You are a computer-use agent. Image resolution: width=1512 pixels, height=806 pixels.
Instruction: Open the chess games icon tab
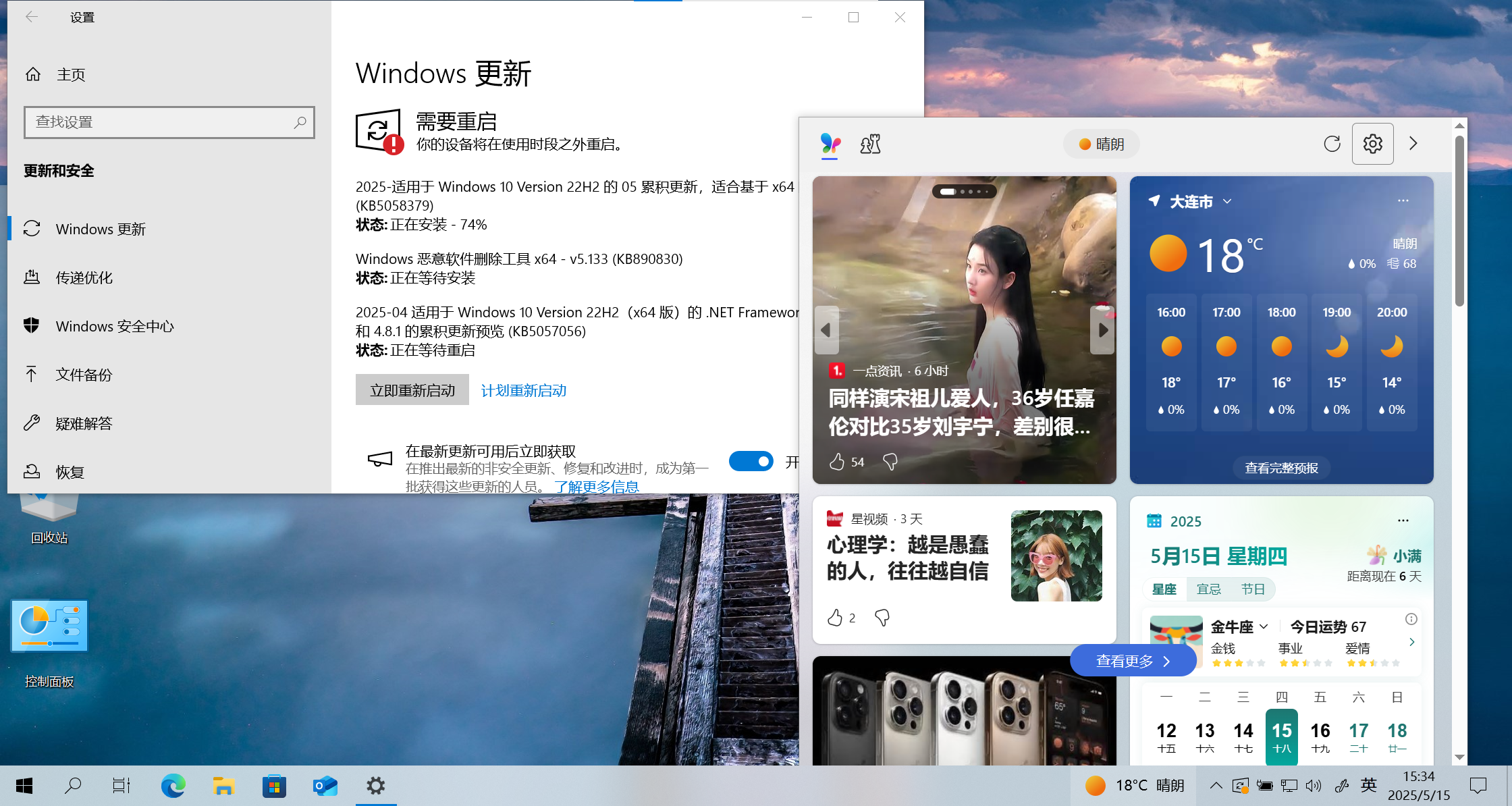(870, 144)
